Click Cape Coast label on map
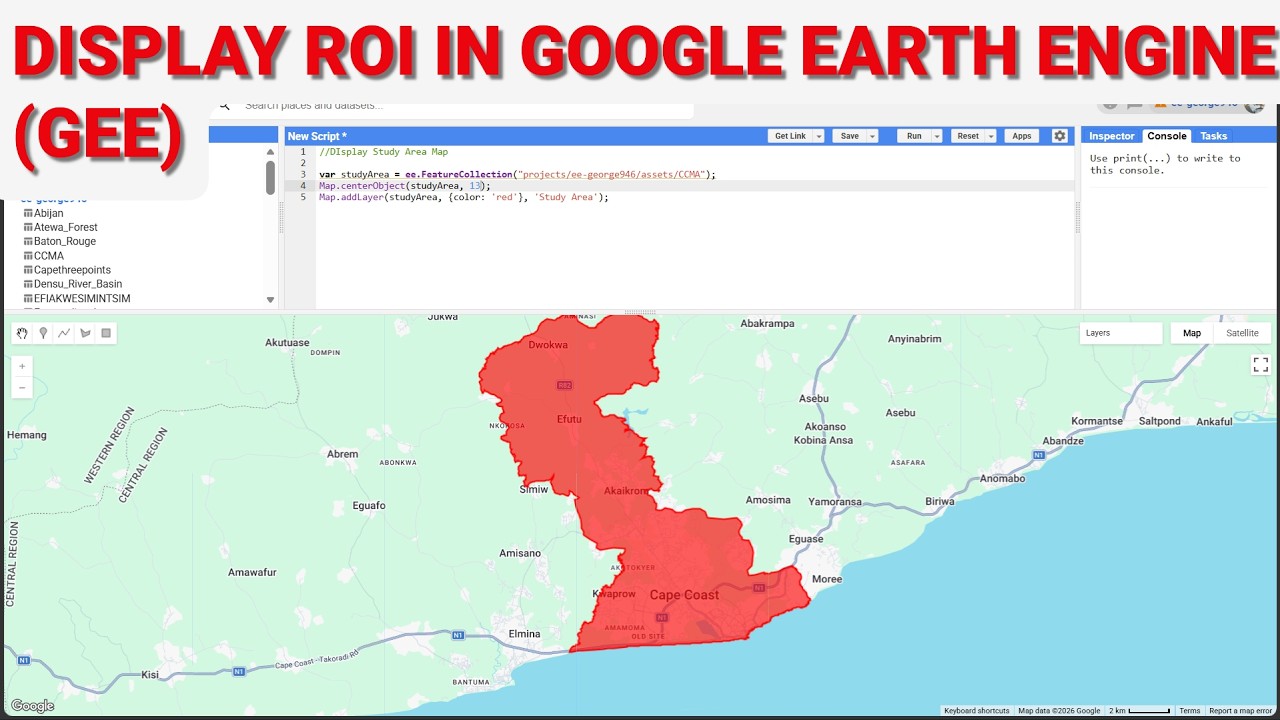Image resolution: width=1280 pixels, height=720 pixels. (684, 595)
